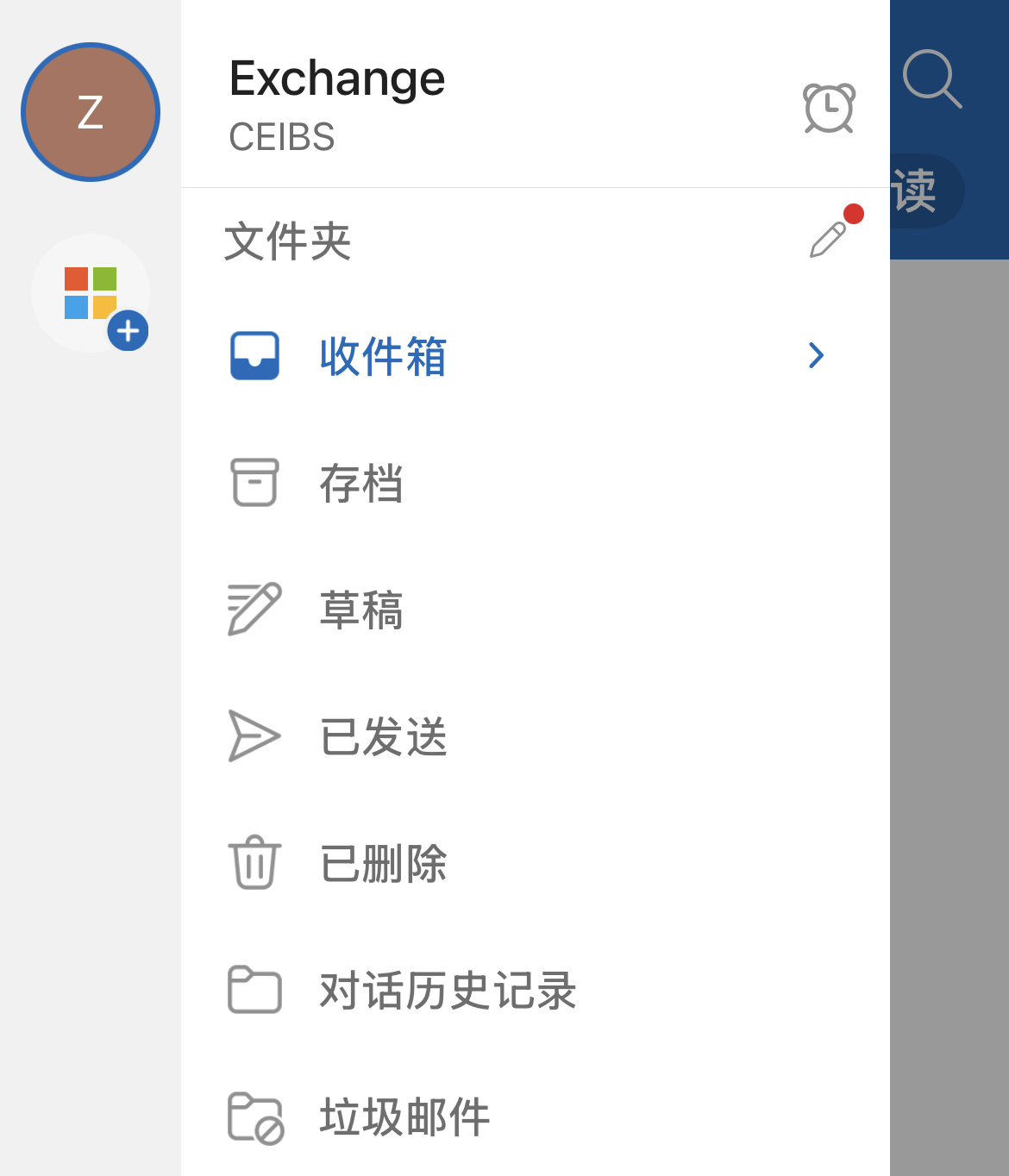Open the 存档 folder
This screenshot has width=1009, height=1176.
(361, 483)
